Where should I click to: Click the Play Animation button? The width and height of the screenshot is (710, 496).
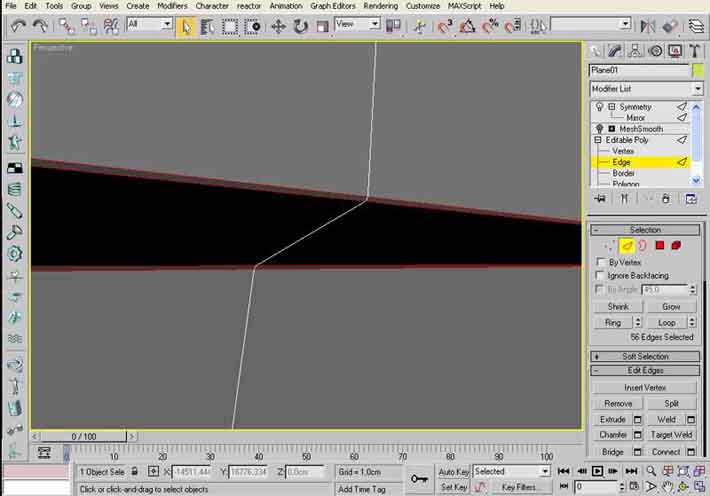pyautogui.click(x=597, y=471)
